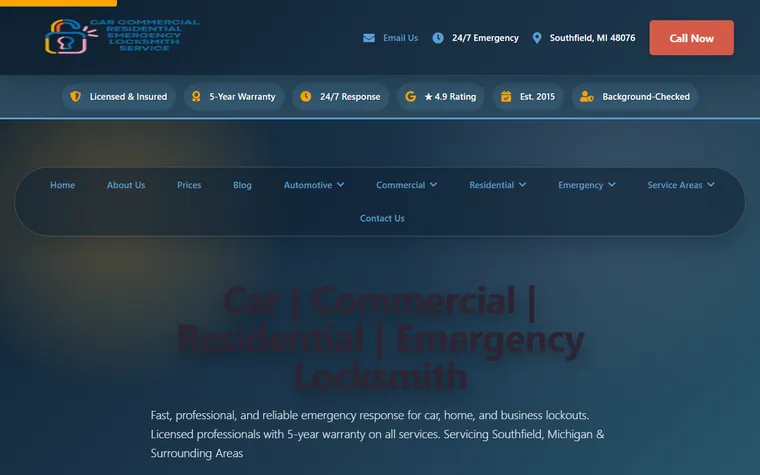760x475 pixels.
Task: Click the logo text Car Commercial Residential Emergency
Action: coord(144,35)
